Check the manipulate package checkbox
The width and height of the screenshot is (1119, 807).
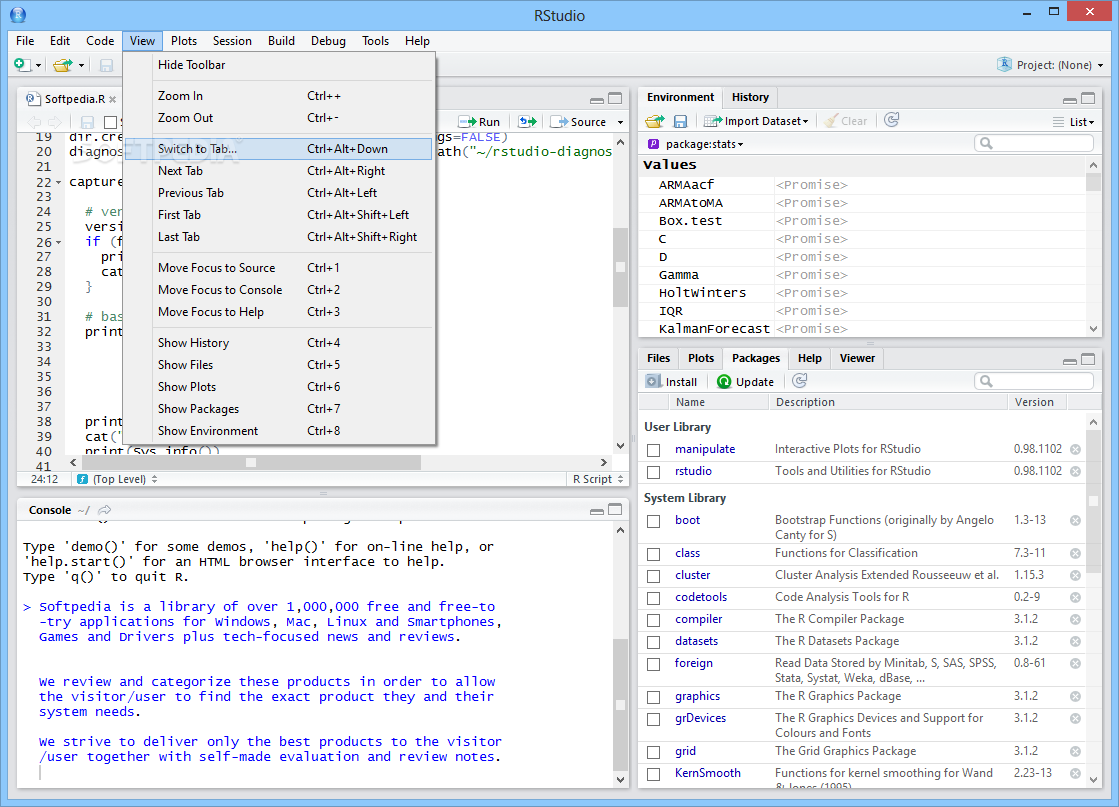click(x=653, y=450)
